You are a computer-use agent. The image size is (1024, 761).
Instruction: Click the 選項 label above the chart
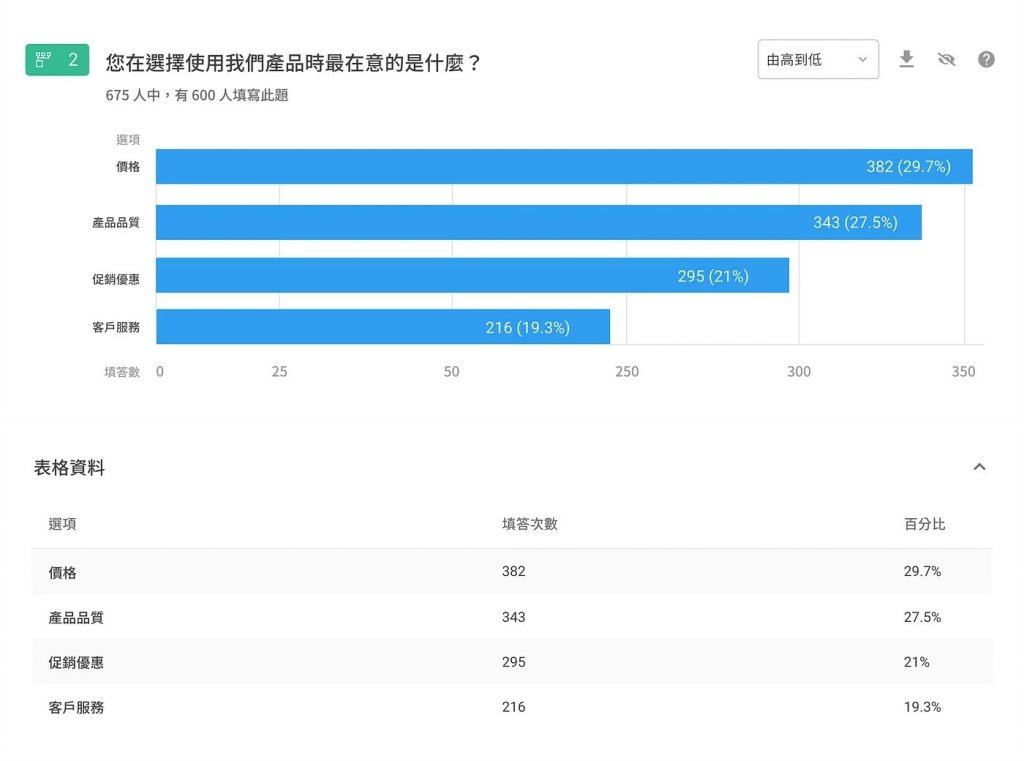pyautogui.click(x=128, y=139)
